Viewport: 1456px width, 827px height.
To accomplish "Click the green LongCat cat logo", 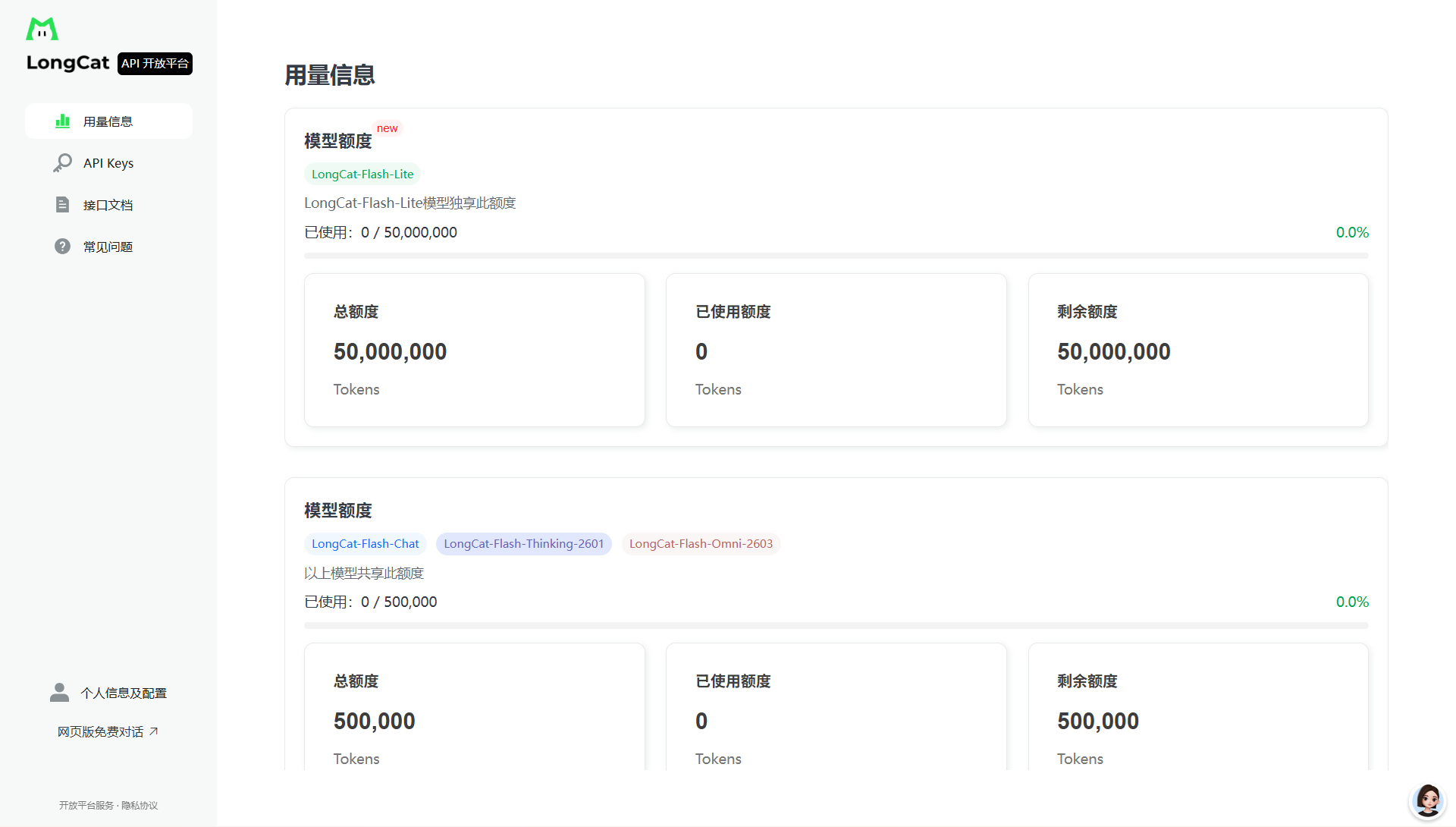I will (42, 29).
